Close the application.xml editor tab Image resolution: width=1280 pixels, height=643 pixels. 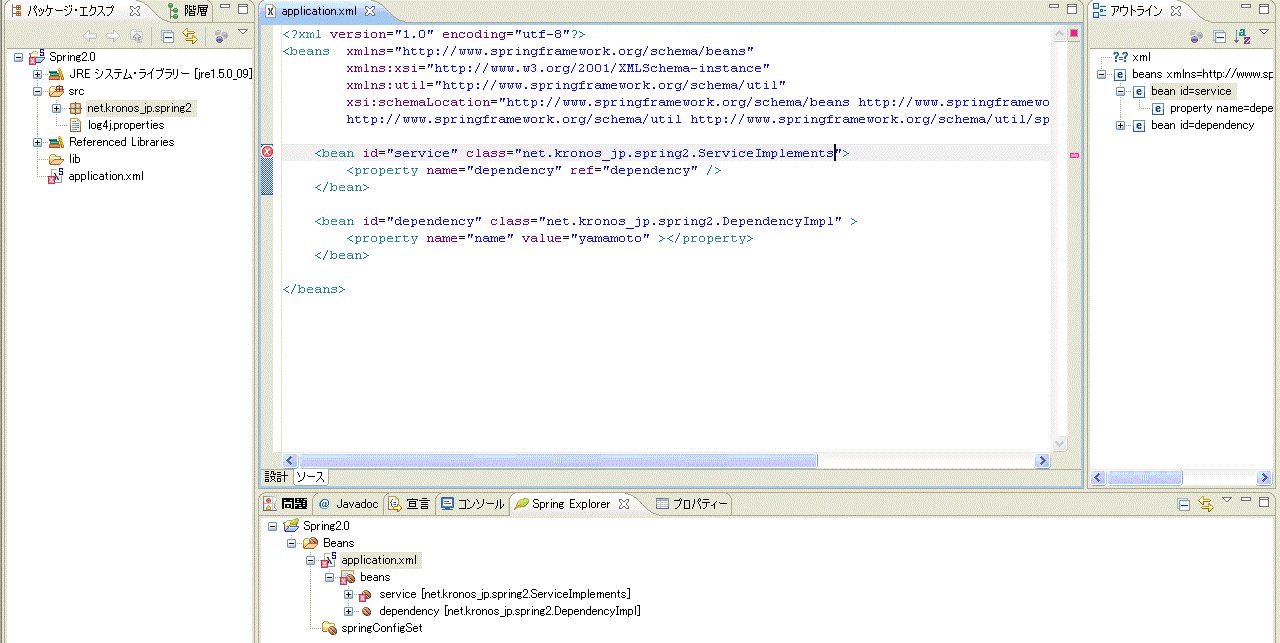[369, 11]
